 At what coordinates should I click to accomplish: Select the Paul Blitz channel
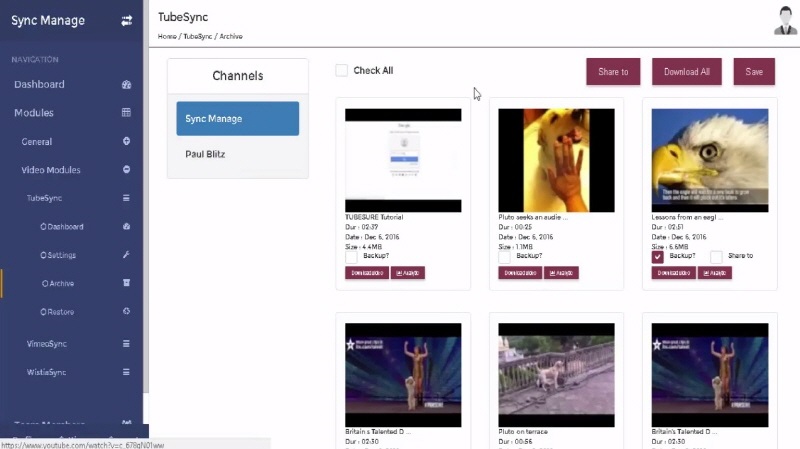pyautogui.click(x=205, y=154)
